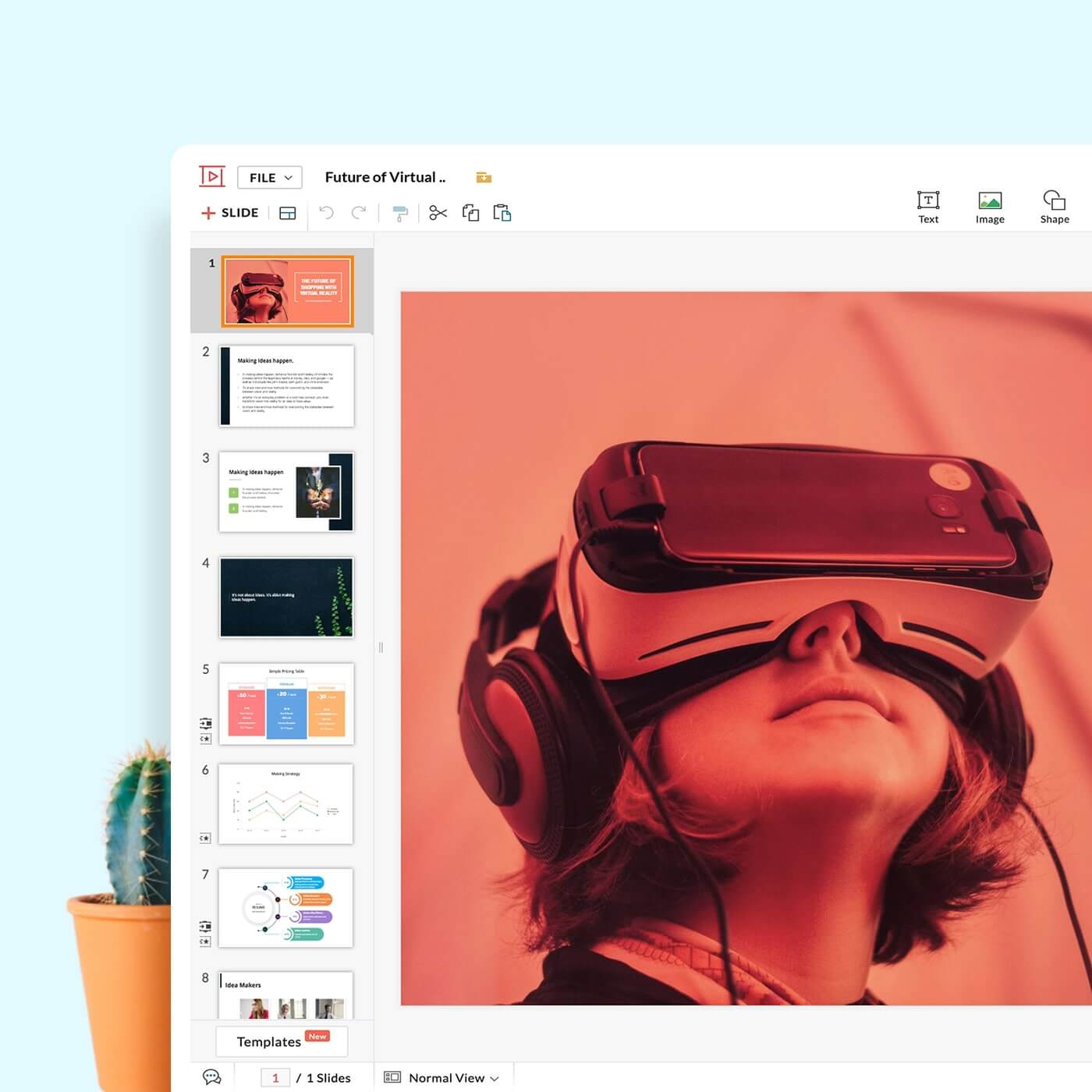
Task: Insert an Image from toolbar
Action: click(990, 207)
